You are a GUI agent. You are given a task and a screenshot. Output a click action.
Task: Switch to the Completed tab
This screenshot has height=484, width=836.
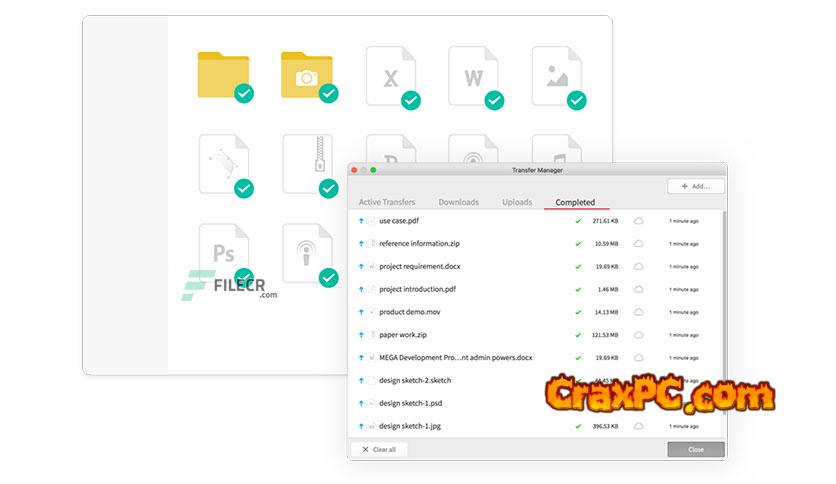point(575,202)
